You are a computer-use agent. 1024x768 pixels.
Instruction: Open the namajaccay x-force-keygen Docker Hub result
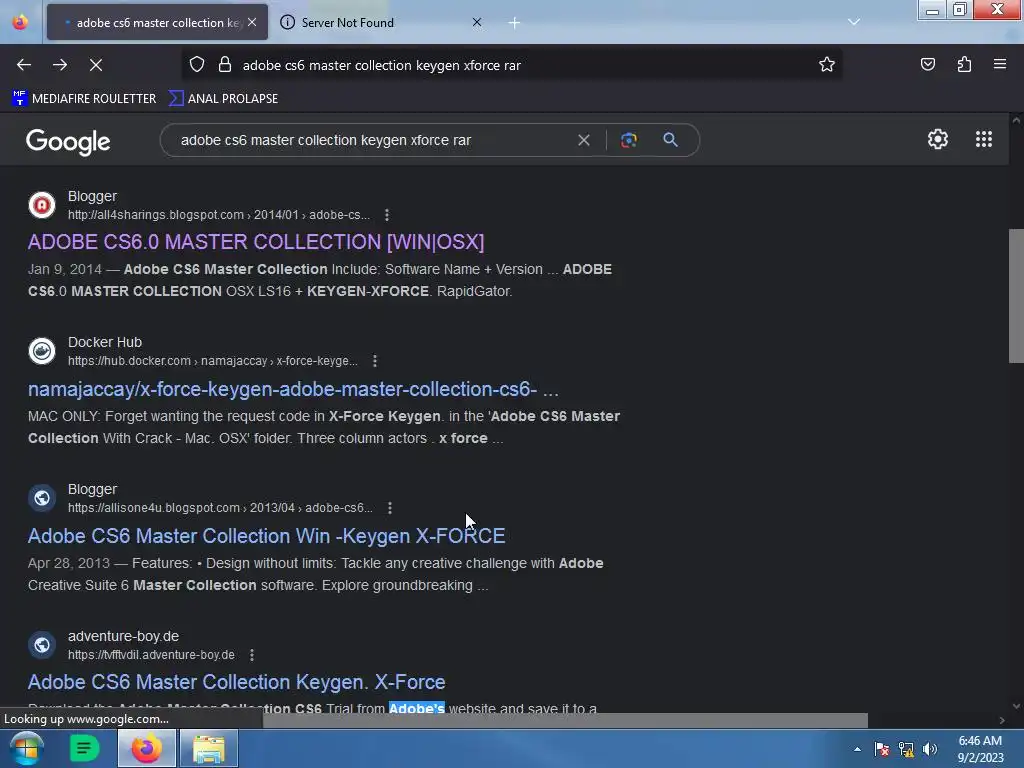[x=293, y=389]
